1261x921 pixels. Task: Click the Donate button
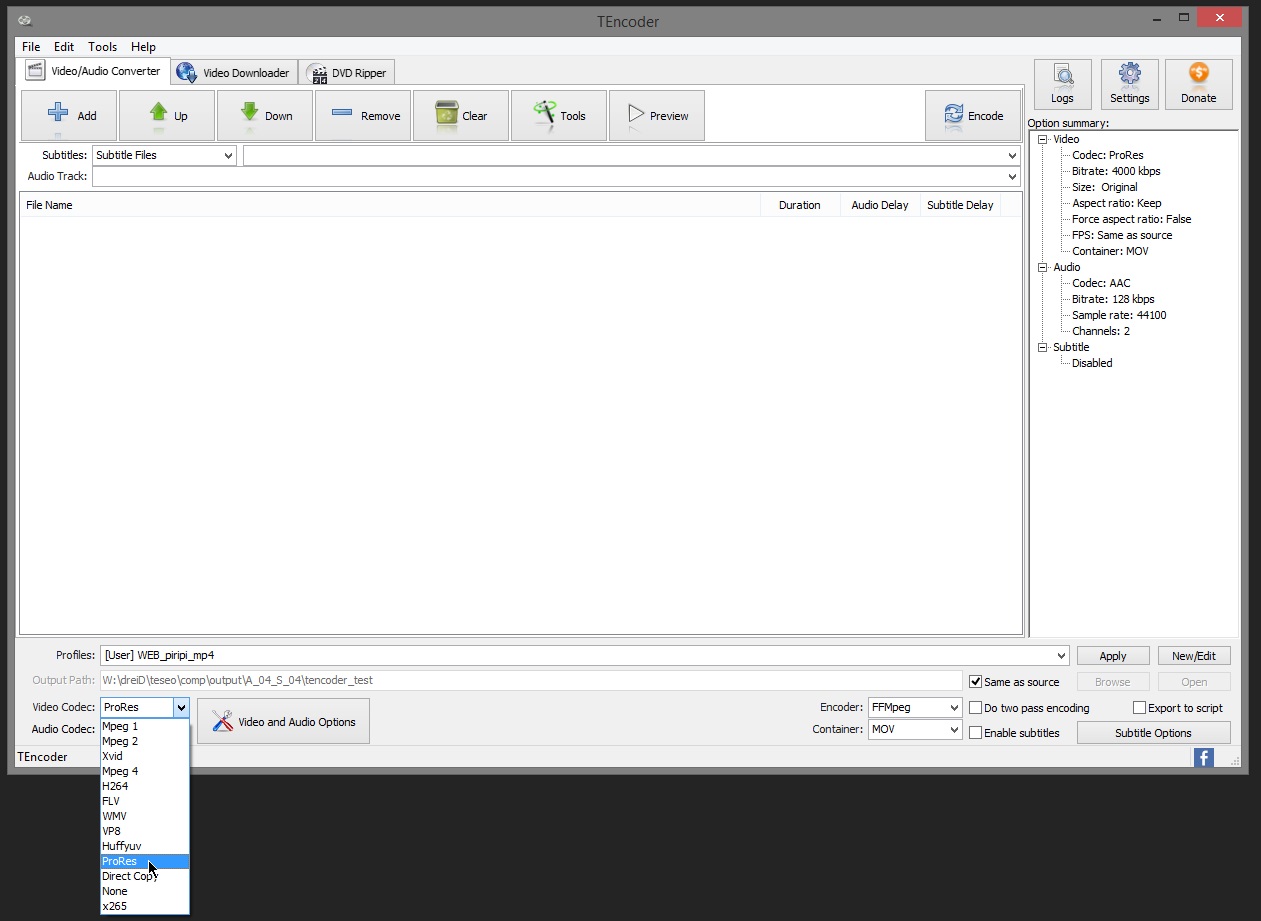(x=1199, y=84)
